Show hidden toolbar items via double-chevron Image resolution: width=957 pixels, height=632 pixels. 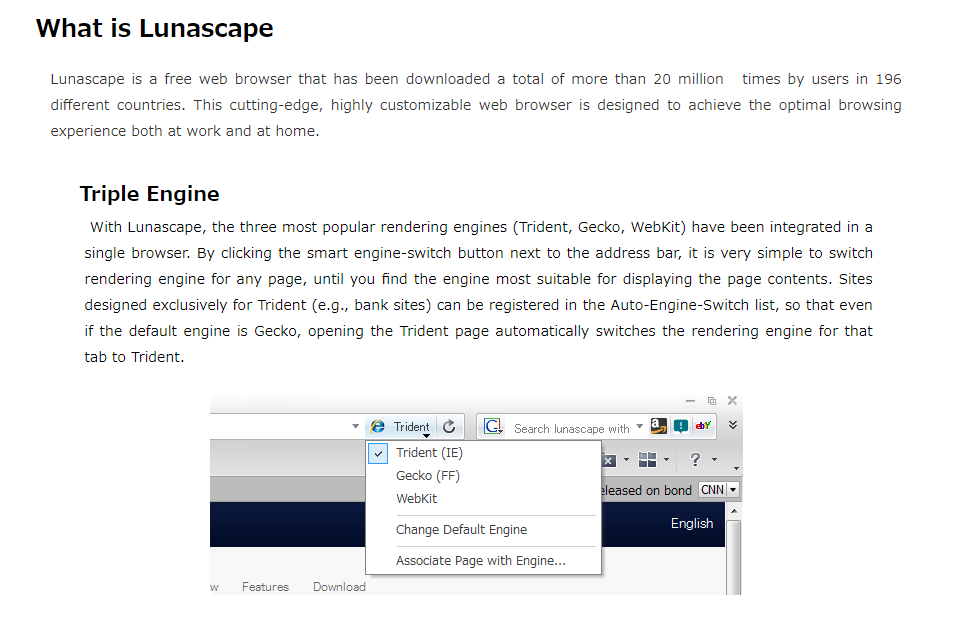[x=733, y=425]
